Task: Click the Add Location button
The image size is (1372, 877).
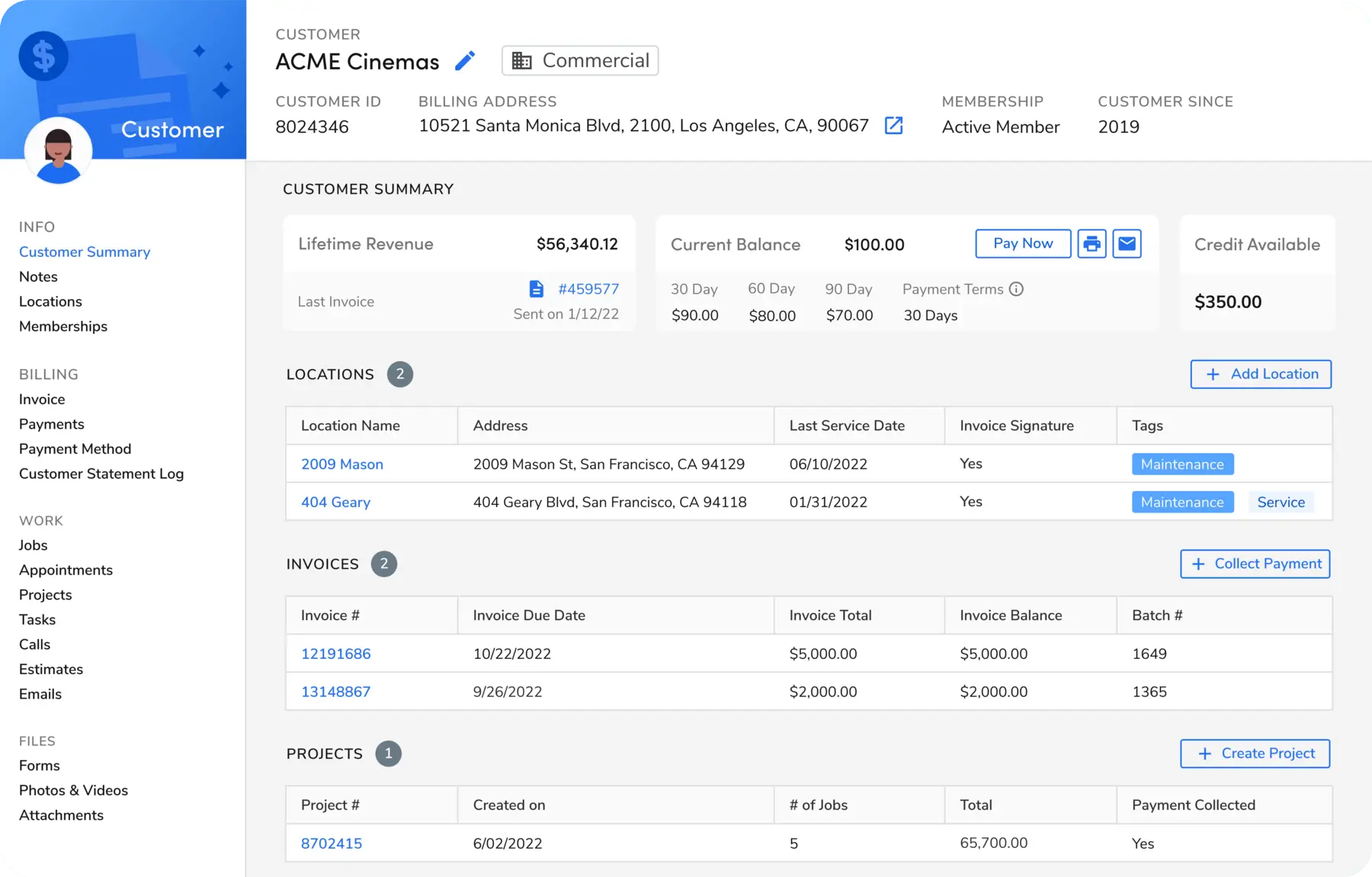Action: point(1261,374)
